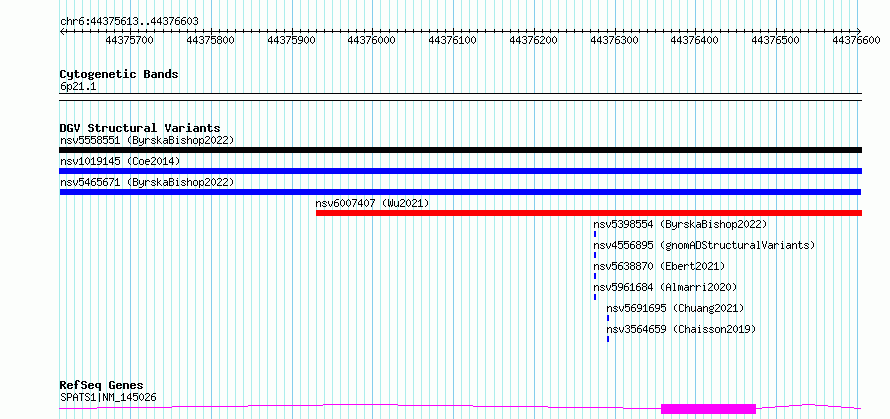Open the nsv4556895 (gnomADStructuralVariants) label
890x419 pixels.
click(704, 245)
